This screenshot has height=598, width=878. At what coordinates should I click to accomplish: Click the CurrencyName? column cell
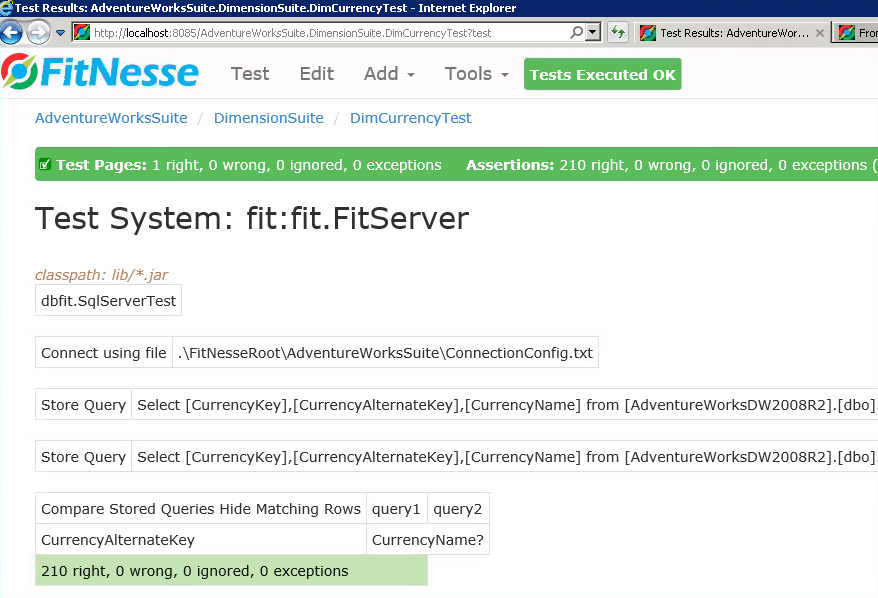point(428,540)
